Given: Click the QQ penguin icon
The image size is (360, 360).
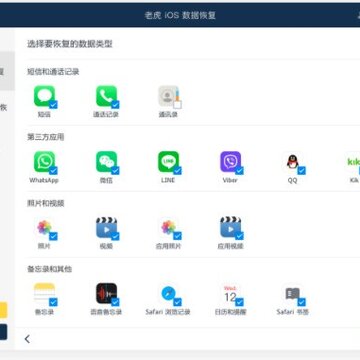Looking at the screenshot, I should coord(292,162).
